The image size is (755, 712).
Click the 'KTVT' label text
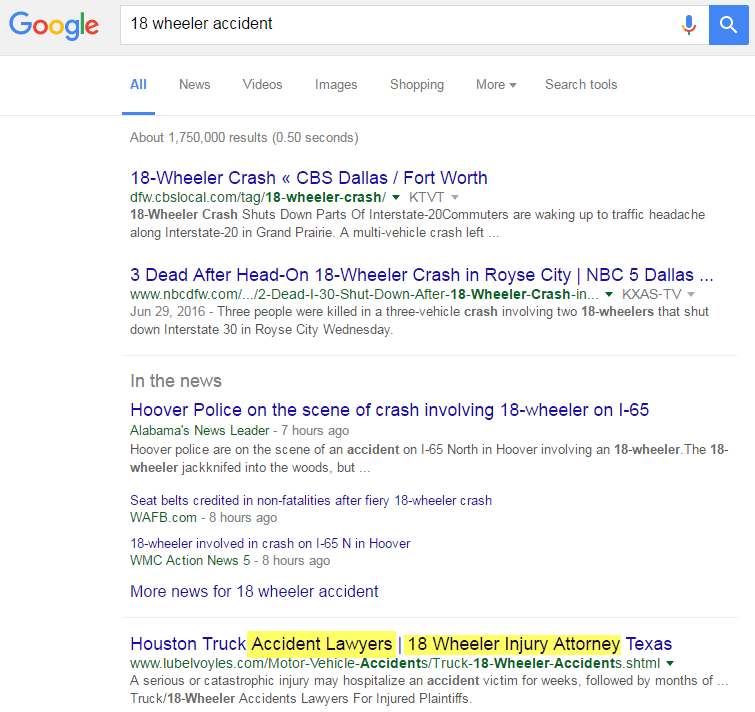(x=427, y=197)
